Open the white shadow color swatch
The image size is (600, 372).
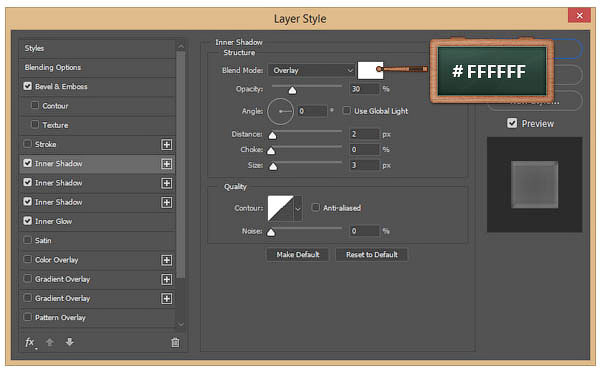point(370,70)
